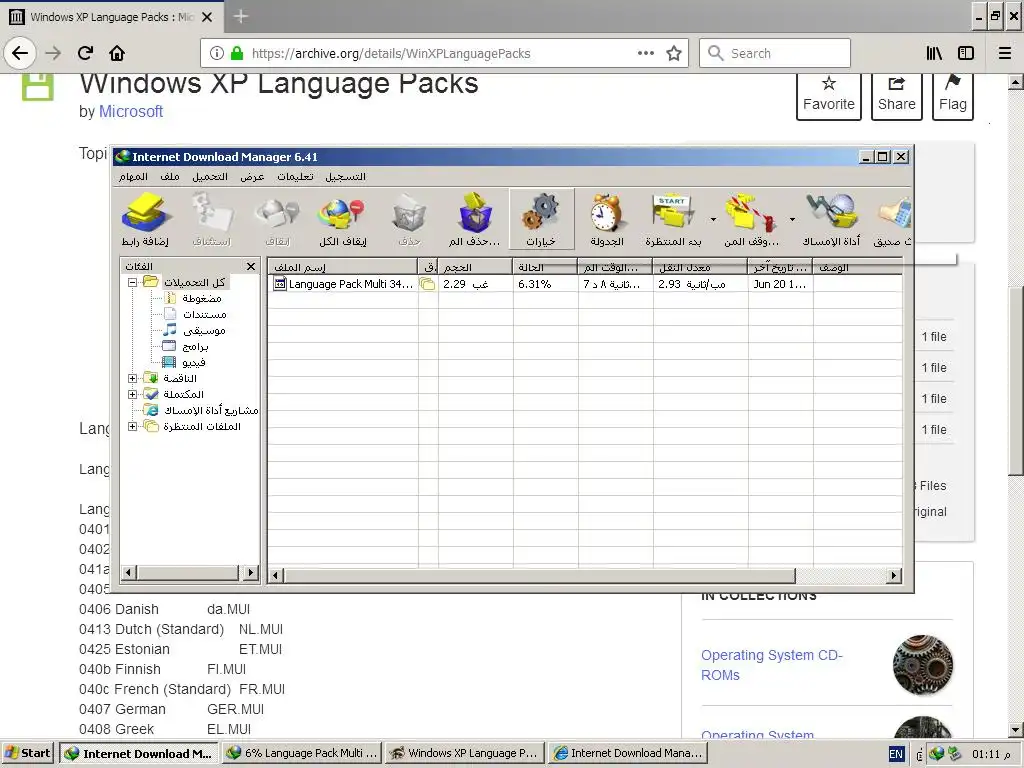Sort by Size column header
The width and height of the screenshot is (1024, 768).
click(475, 267)
